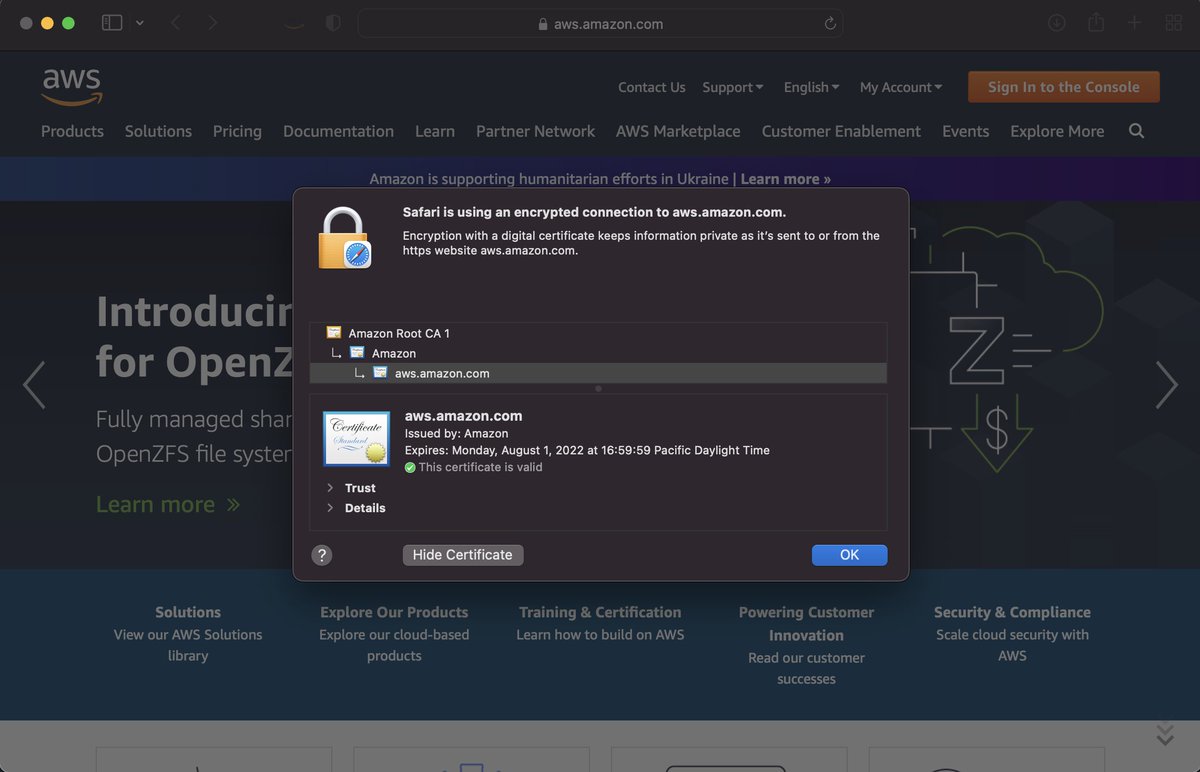This screenshot has height=772, width=1200.
Task: Click the lock with Safari compass icon
Action: (344, 238)
